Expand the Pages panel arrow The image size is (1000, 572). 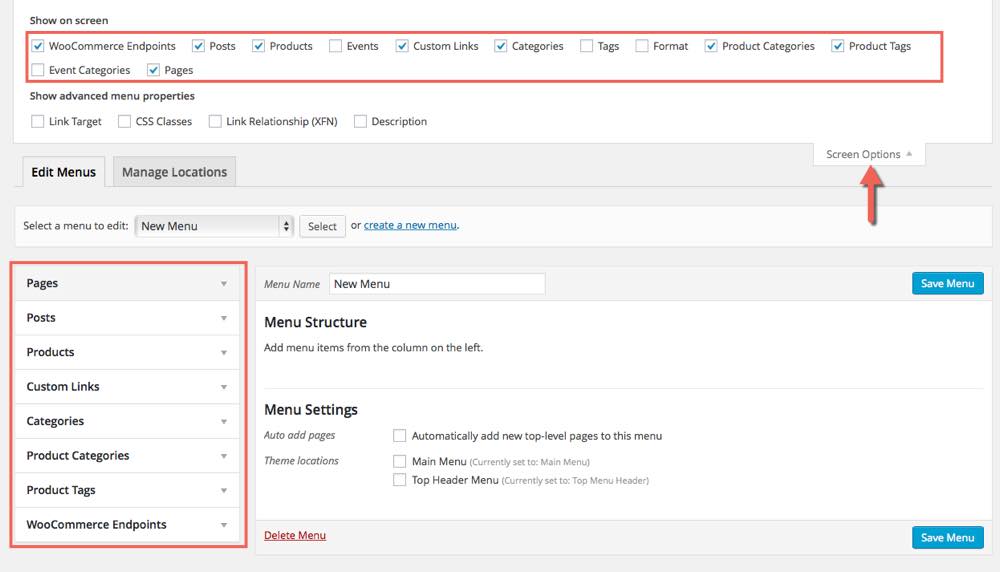224,284
